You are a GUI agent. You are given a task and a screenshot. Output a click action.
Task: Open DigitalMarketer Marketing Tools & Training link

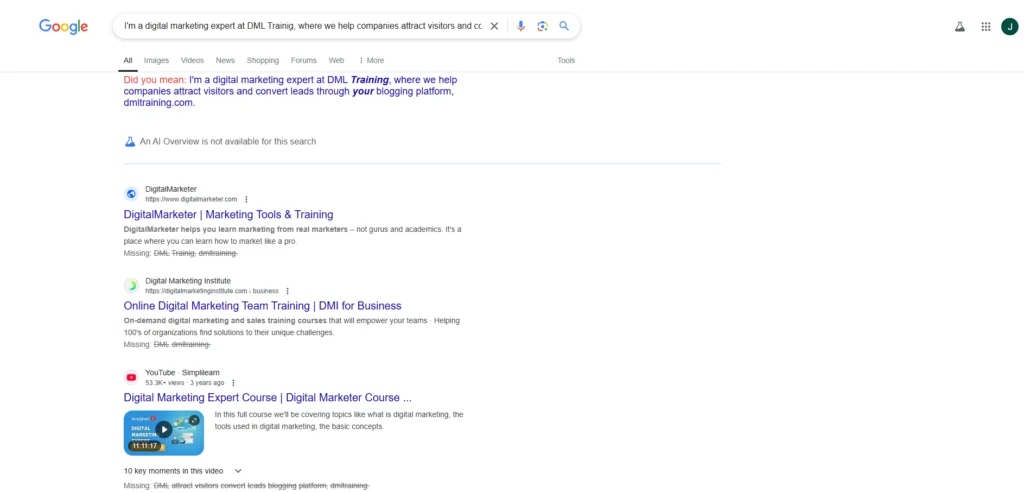[228, 214]
